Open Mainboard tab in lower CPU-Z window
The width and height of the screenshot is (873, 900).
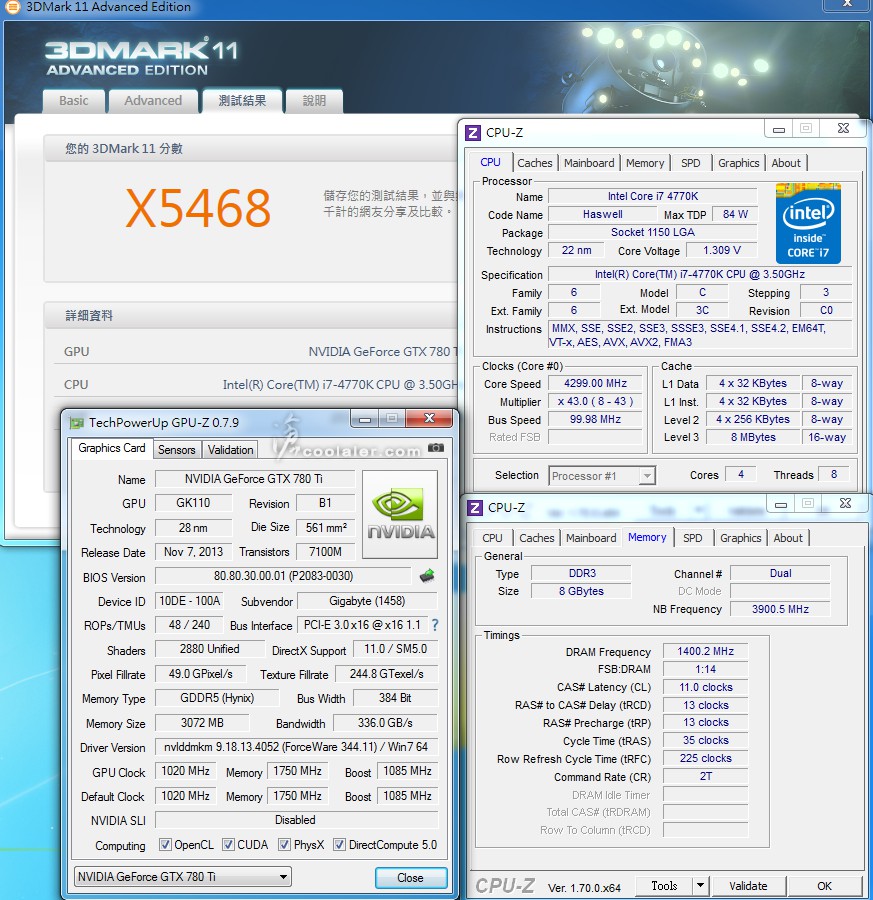[x=591, y=538]
